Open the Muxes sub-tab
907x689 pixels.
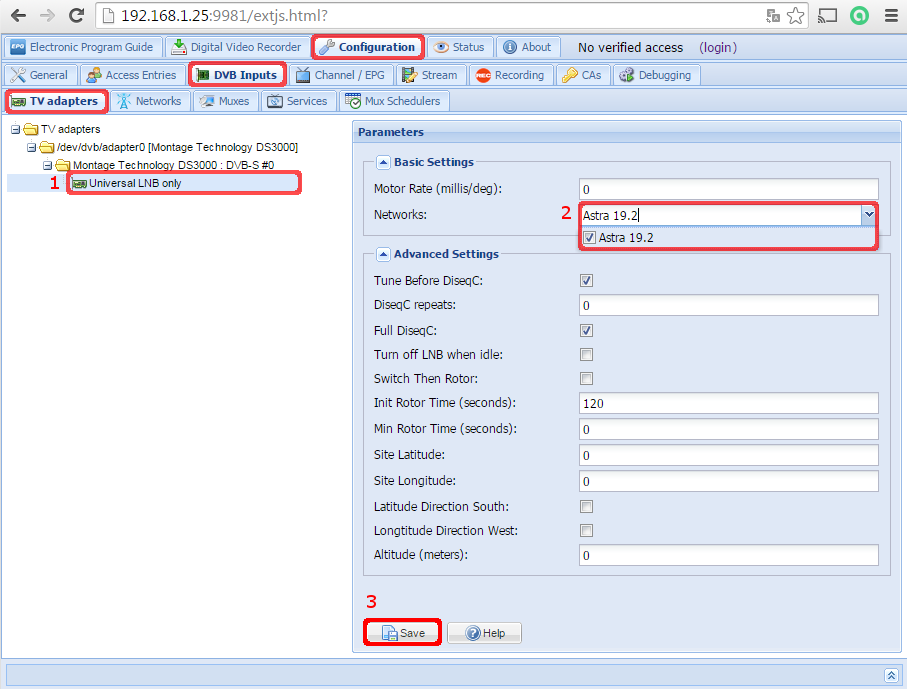click(225, 101)
